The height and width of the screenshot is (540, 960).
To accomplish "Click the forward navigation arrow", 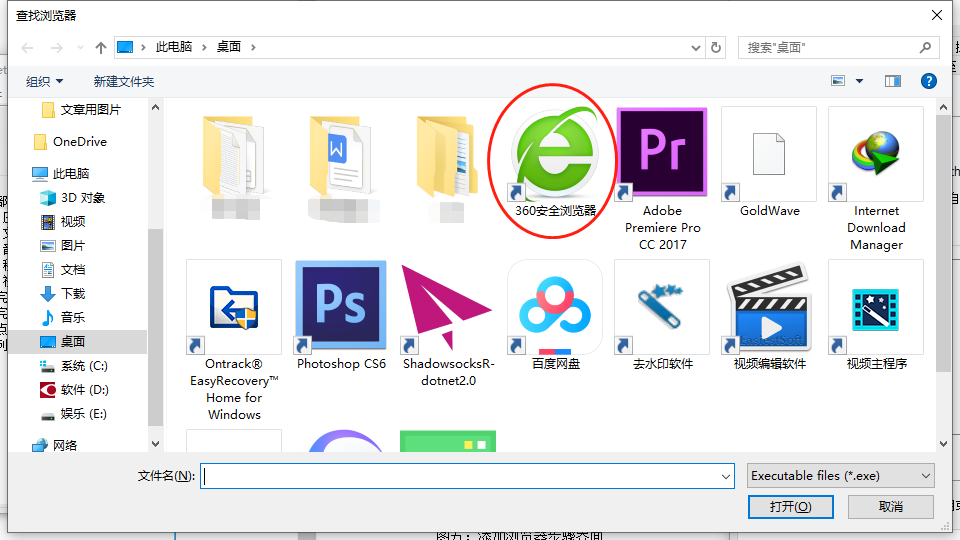I will click(56, 48).
